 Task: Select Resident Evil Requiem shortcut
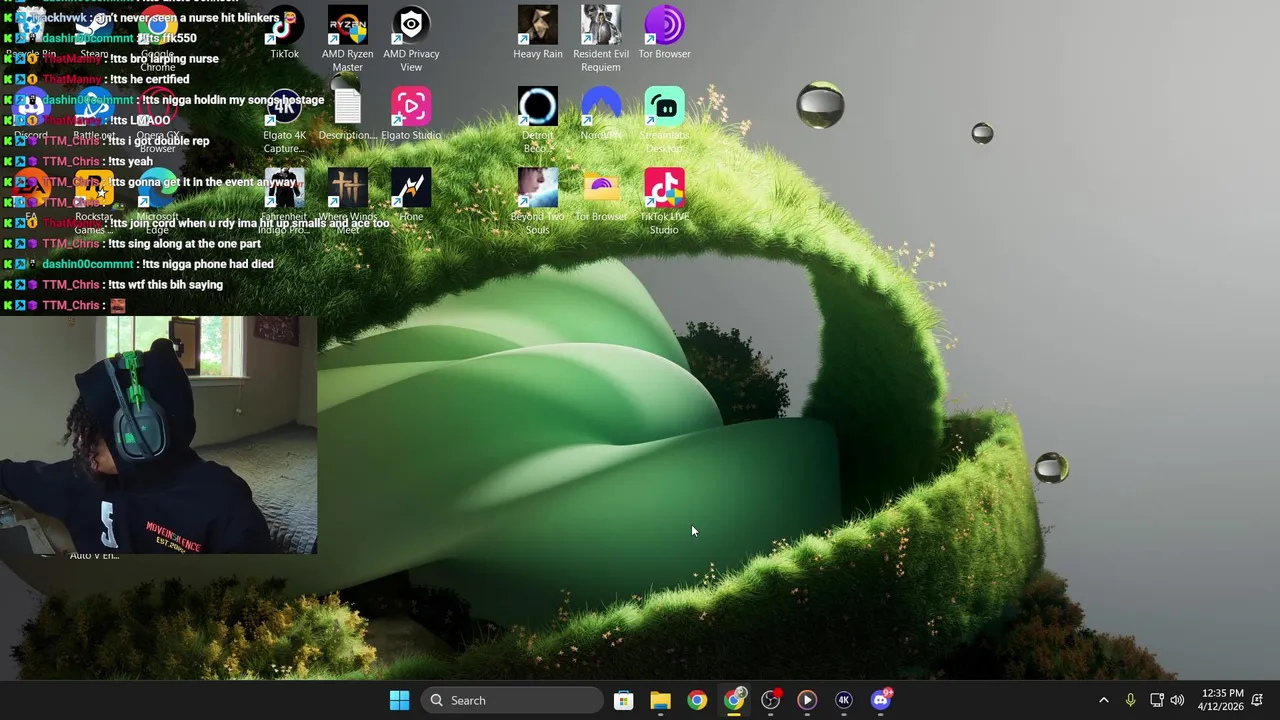click(601, 39)
